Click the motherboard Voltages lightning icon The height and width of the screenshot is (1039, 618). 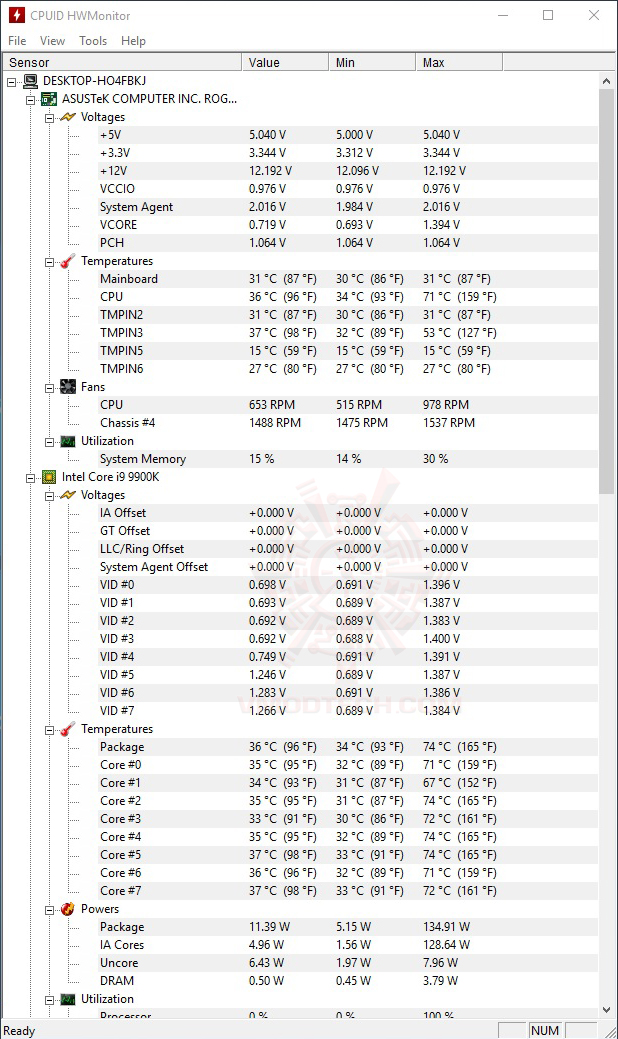(68, 117)
